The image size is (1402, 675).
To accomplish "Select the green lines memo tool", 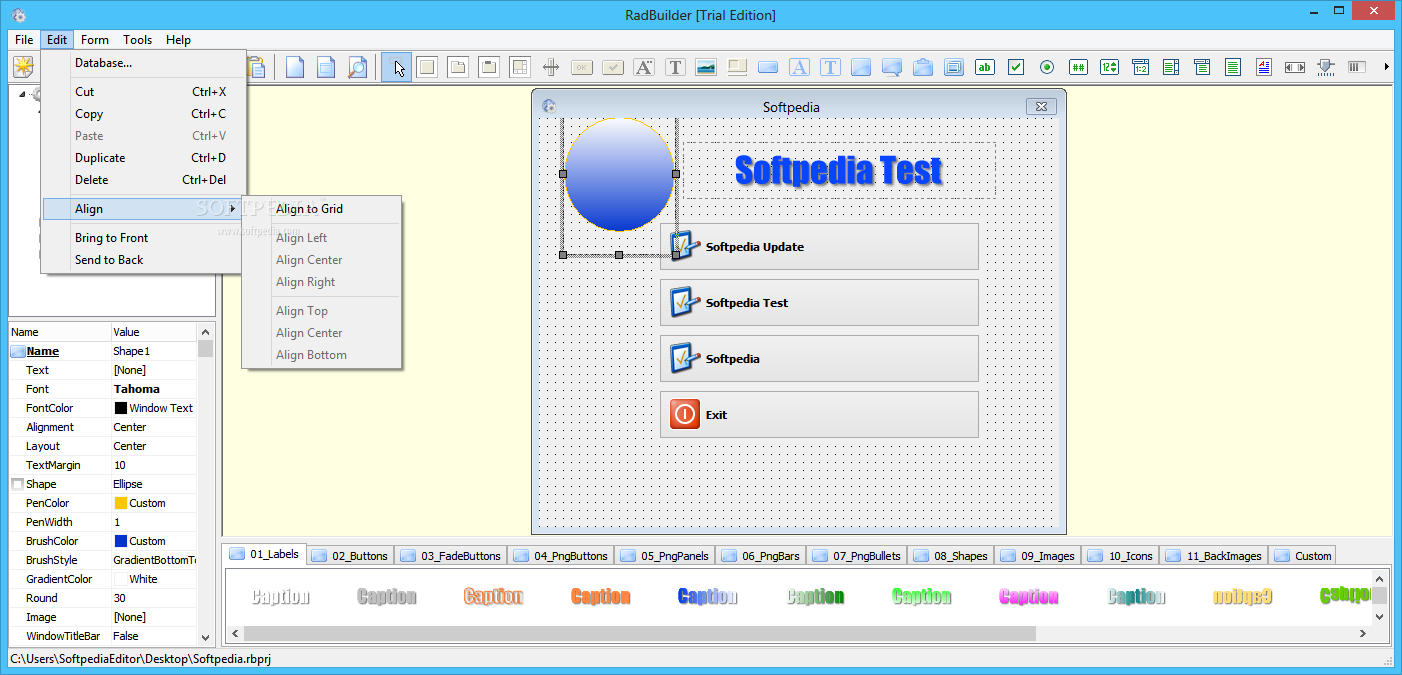I will tap(1233, 67).
